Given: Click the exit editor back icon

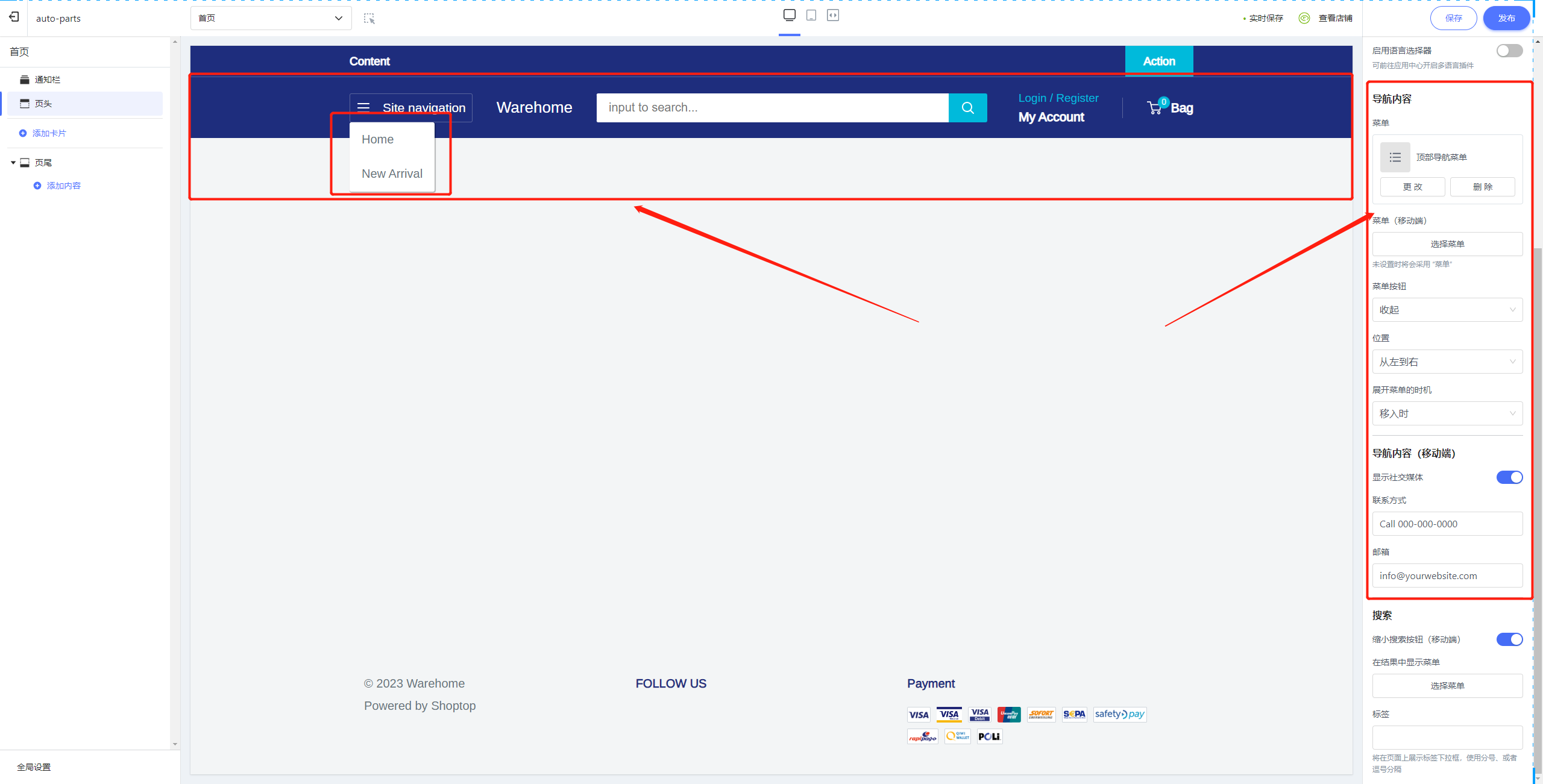Looking at the screenshot, I should tap(14, 17).
